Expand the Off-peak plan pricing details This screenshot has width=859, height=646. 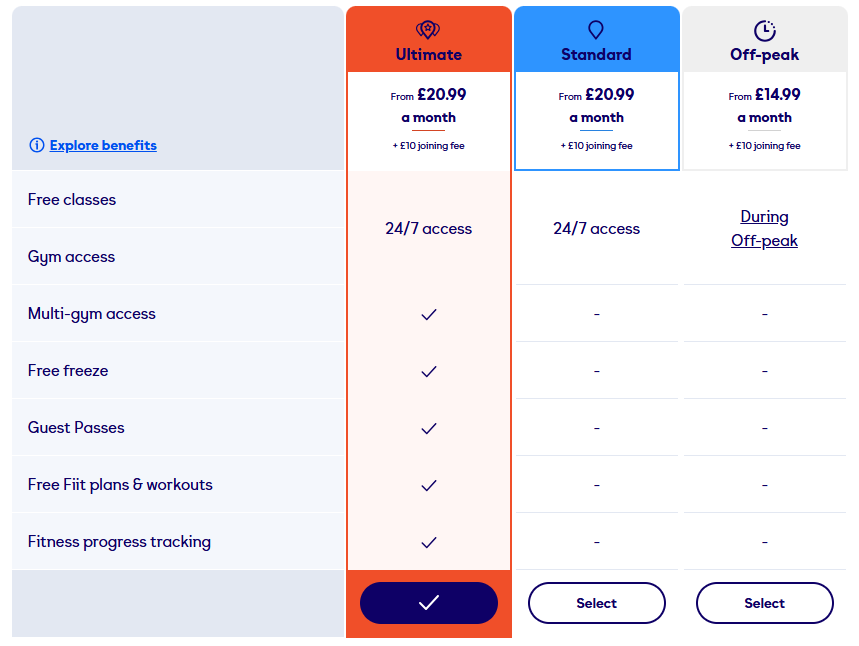click(764, 118)
